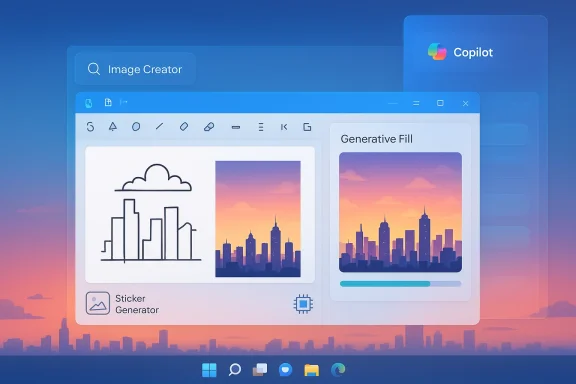Screen dimensions: 576x384
Task: Launch Microsoft Edge from the taskbar
Action: click(338, 370)
